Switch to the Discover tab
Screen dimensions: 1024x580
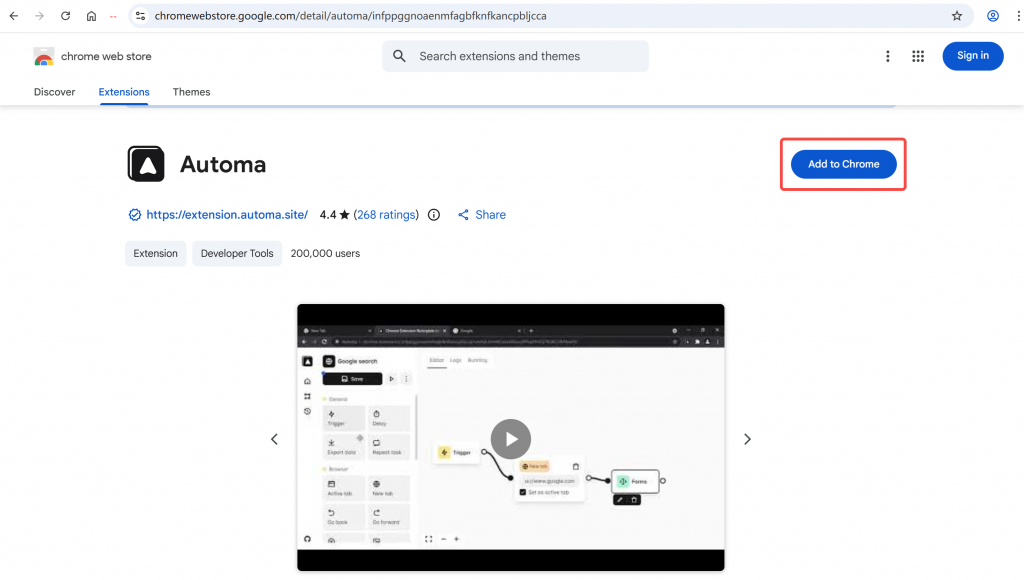pos(54,92)
